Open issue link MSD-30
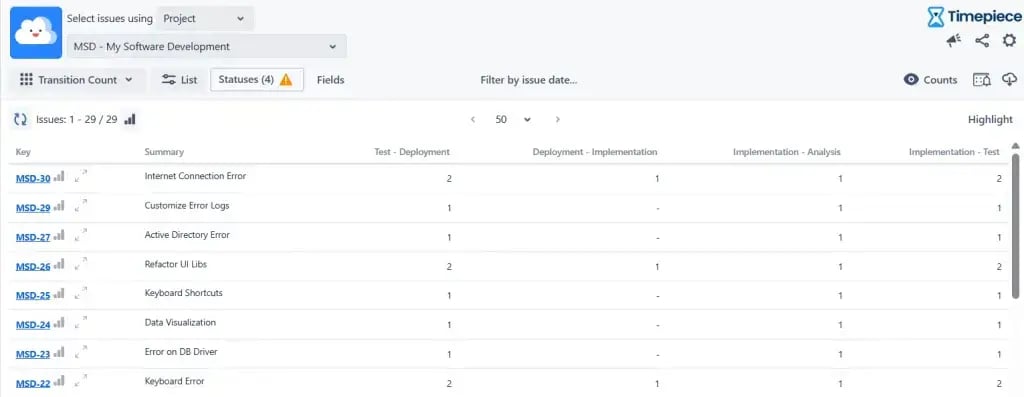 tap(33, 179)
